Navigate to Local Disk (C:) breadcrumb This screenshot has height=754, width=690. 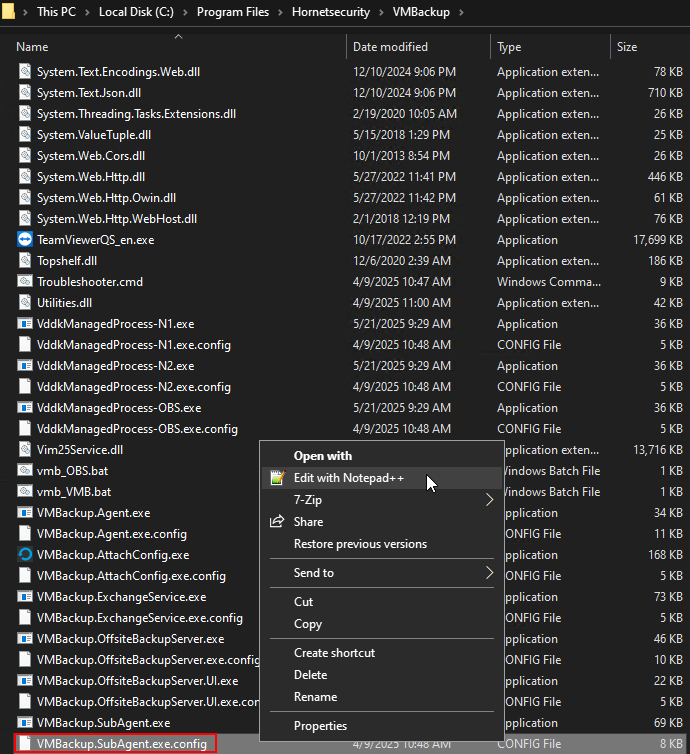click(x=136, y=12)
